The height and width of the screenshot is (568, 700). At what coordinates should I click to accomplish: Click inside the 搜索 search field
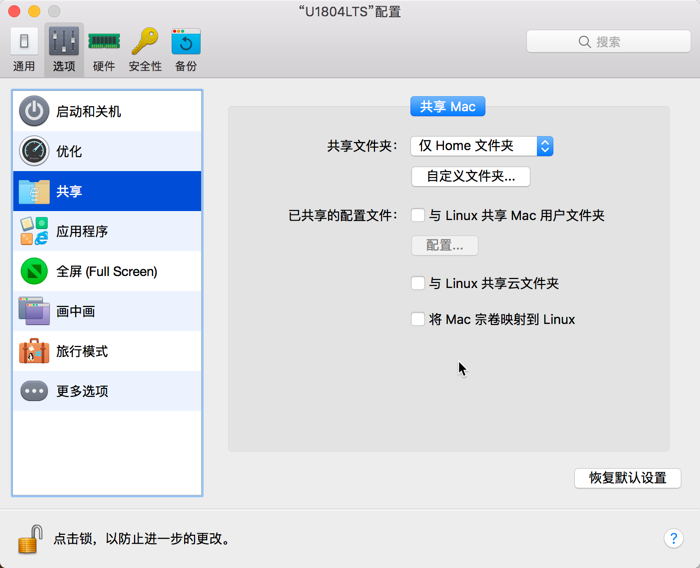(x=608, y=42)
